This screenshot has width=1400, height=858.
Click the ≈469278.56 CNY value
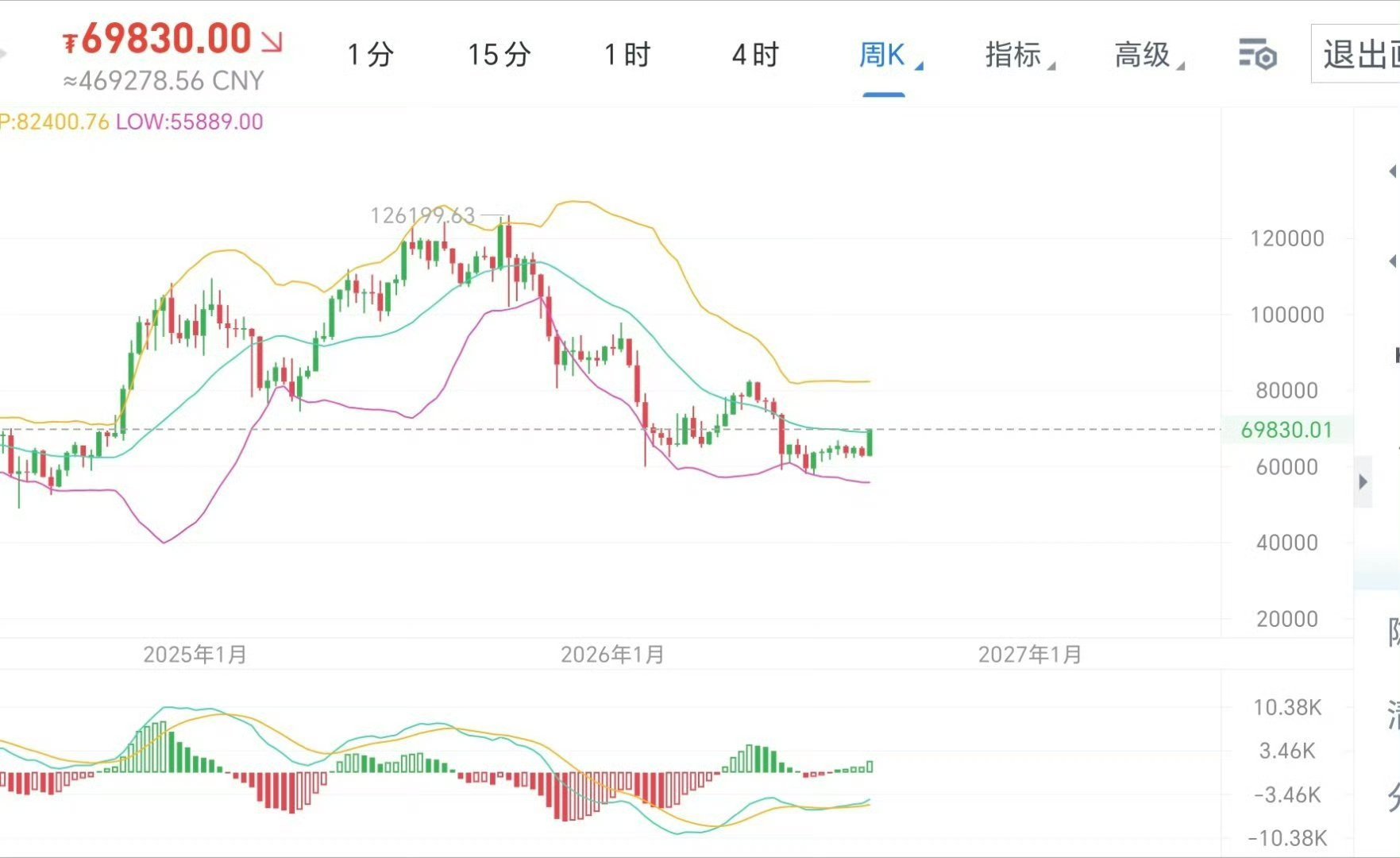coord(164,81)
